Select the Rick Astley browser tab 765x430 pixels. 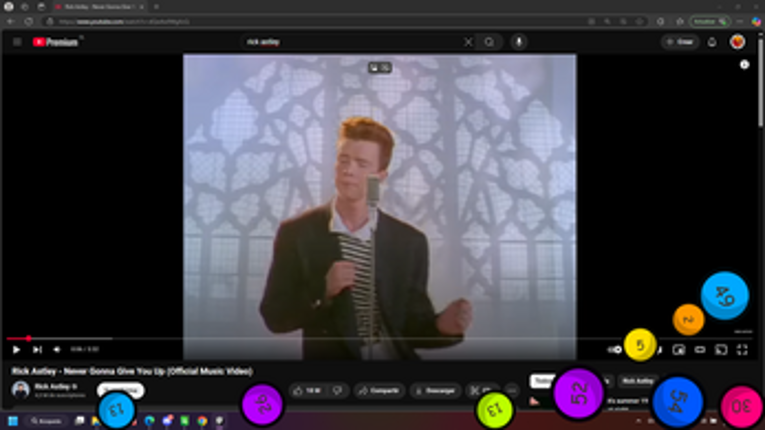(100, 6)
